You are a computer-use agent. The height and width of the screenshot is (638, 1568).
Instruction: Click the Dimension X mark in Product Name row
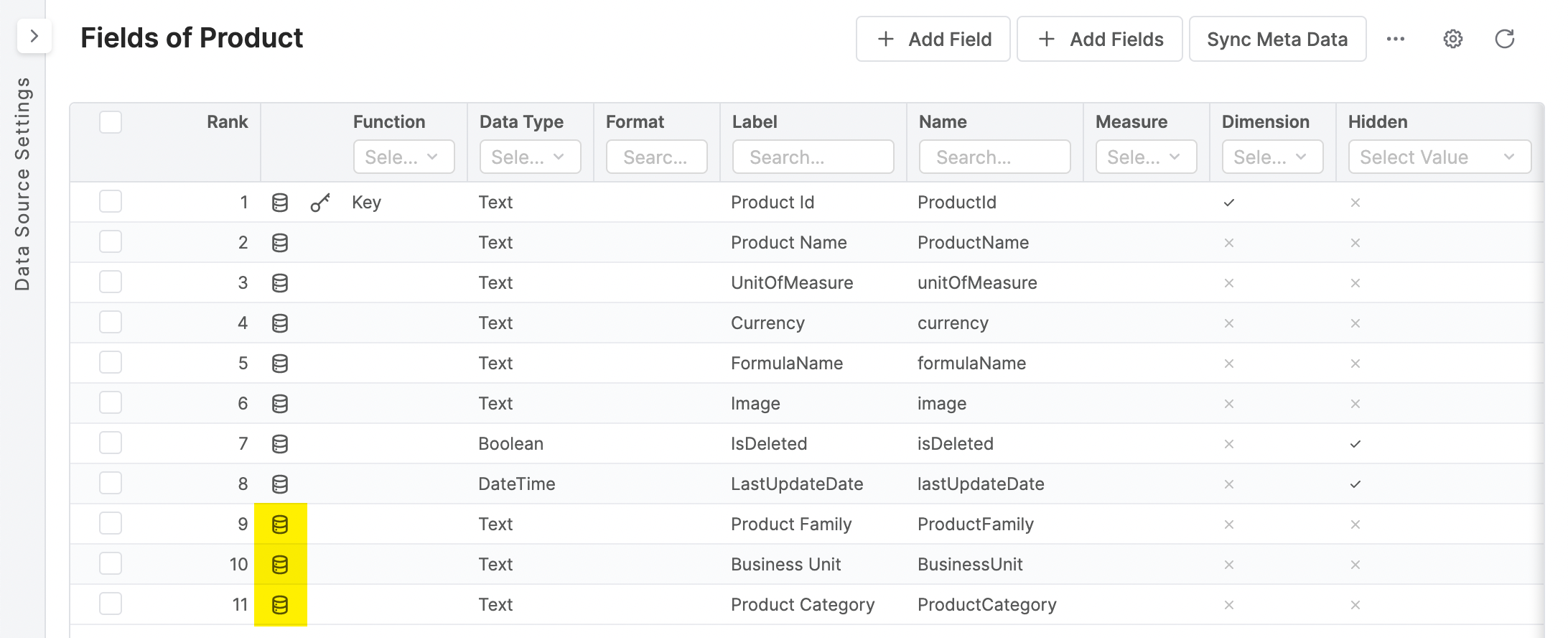click(1229, 243)
